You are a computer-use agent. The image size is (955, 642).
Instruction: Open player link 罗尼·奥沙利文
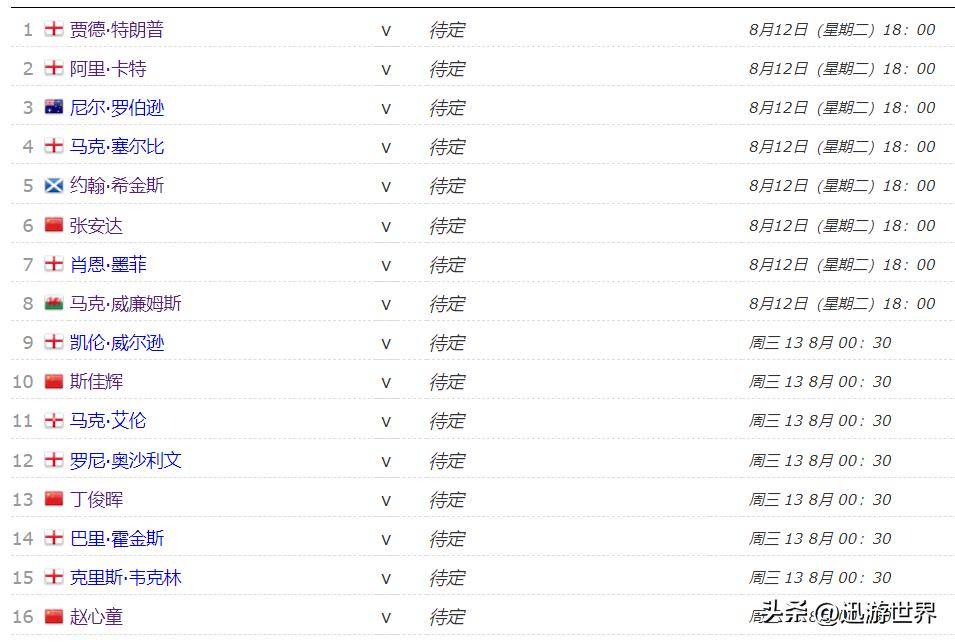(x=125, y=460)
